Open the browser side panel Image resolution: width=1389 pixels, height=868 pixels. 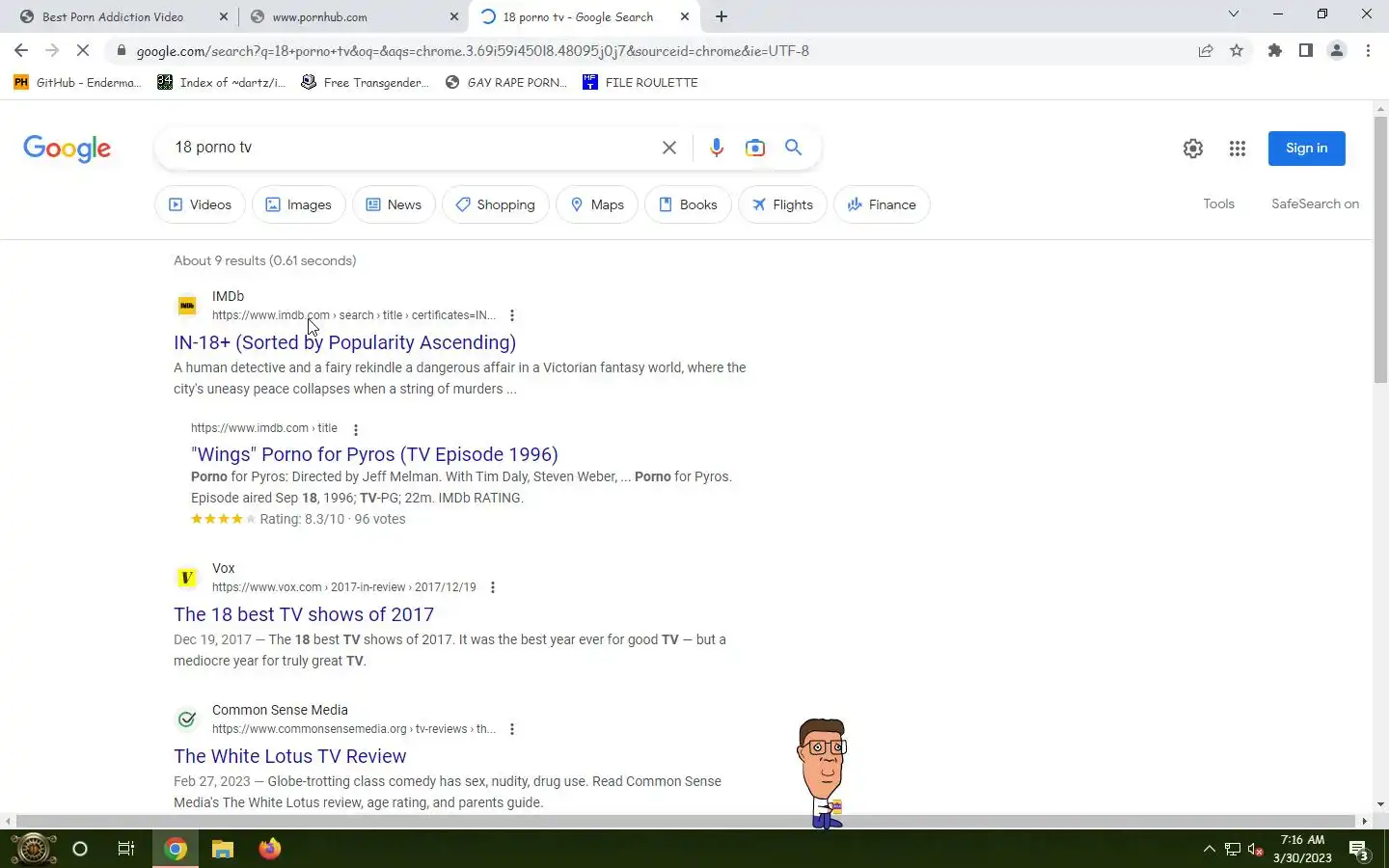[x=1306, y=50]
